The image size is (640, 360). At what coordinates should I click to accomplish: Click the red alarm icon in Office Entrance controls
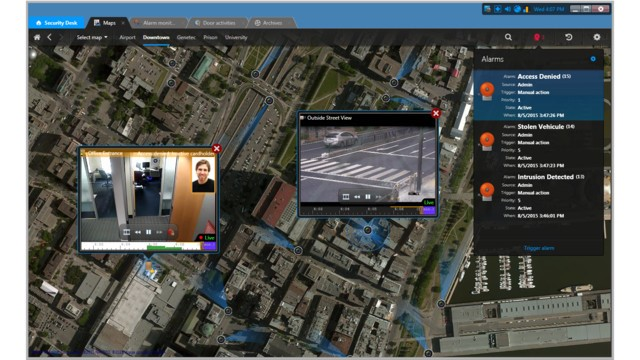pos(171,232)
